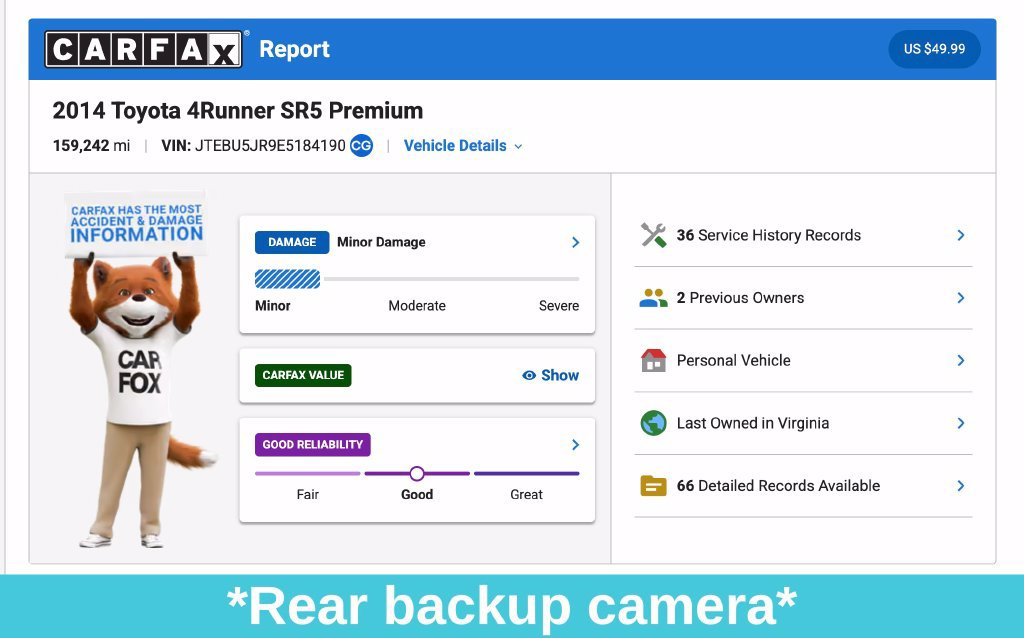
Task: Show the CARFAX Value with eye icon
Action: 551,375
